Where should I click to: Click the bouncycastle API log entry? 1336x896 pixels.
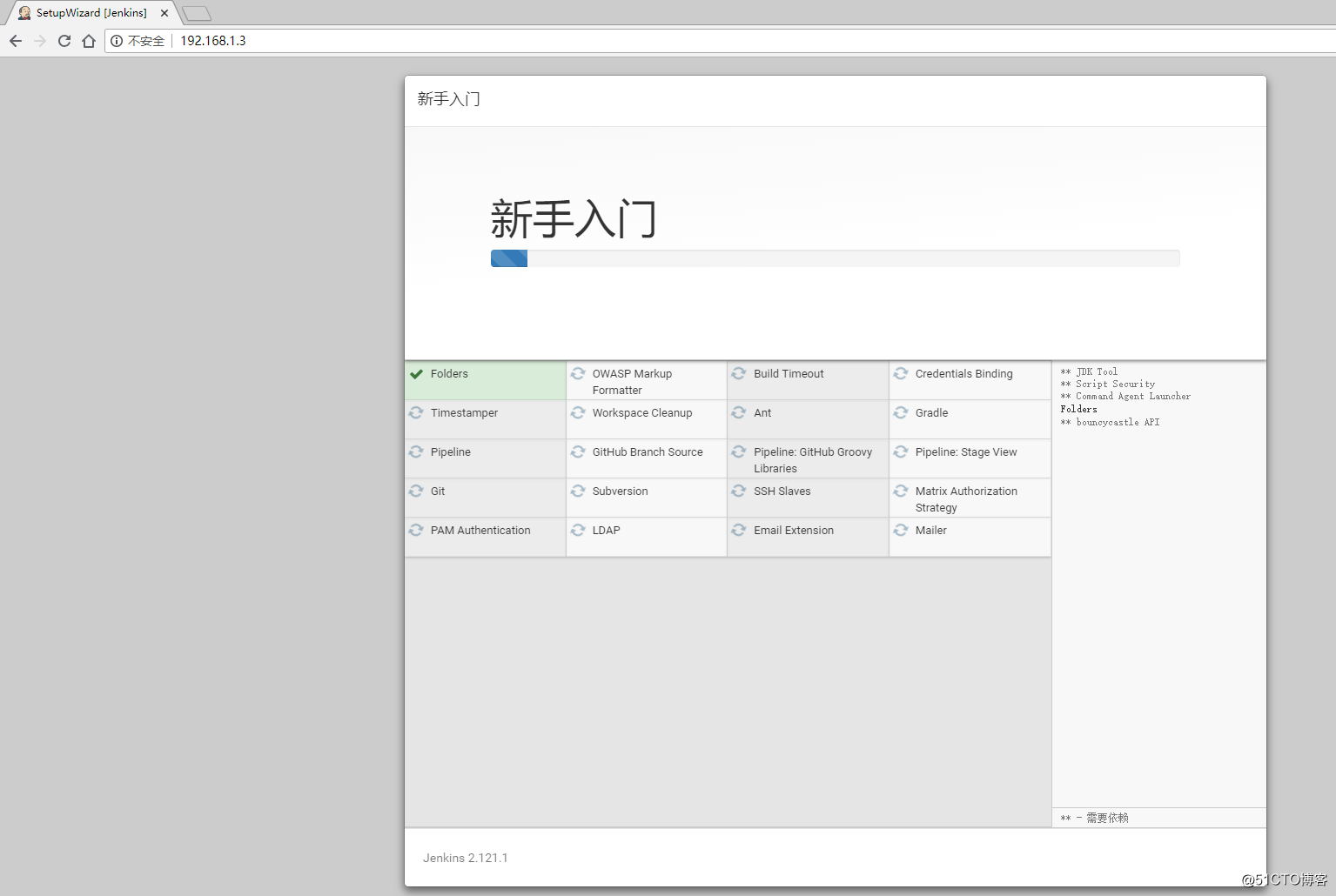1110,422
